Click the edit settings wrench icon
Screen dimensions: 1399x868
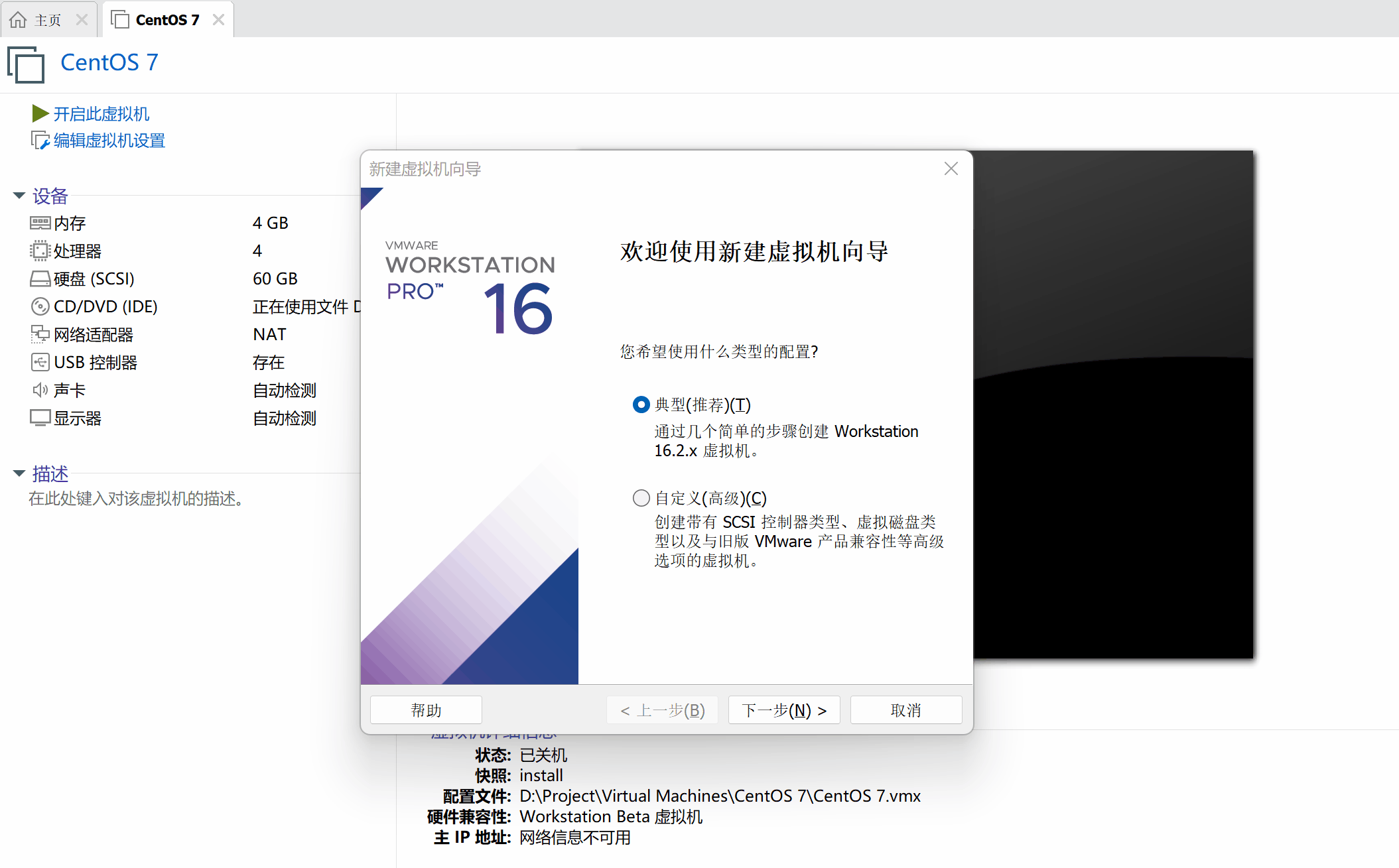click(40, 141)
